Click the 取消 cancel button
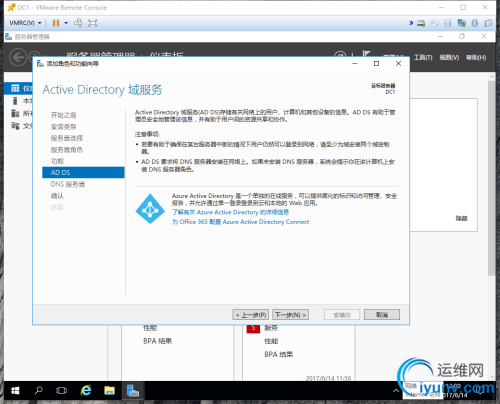Screen dimensions: 500x404 382,315
